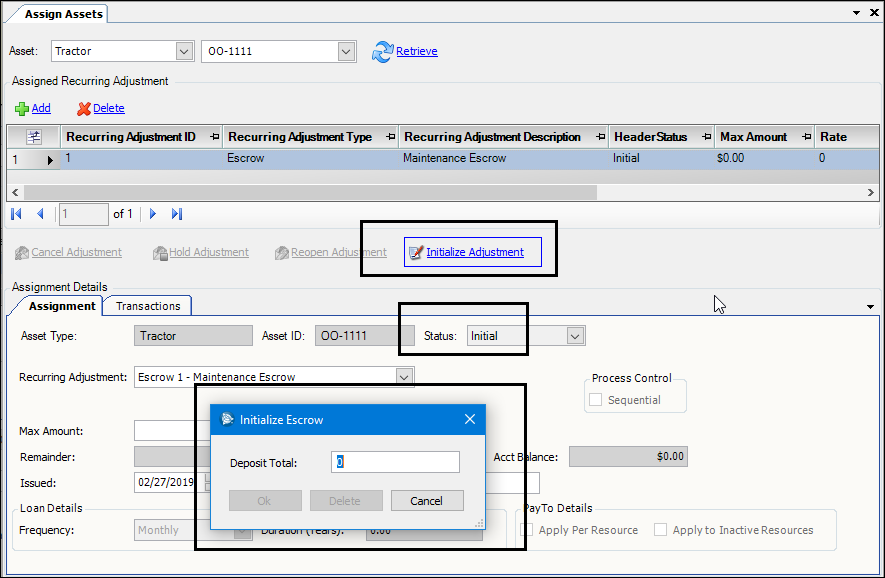885x578 pixels.
Task: Open the asset ID OO-1111 dropdown
Action: point(346,51)
